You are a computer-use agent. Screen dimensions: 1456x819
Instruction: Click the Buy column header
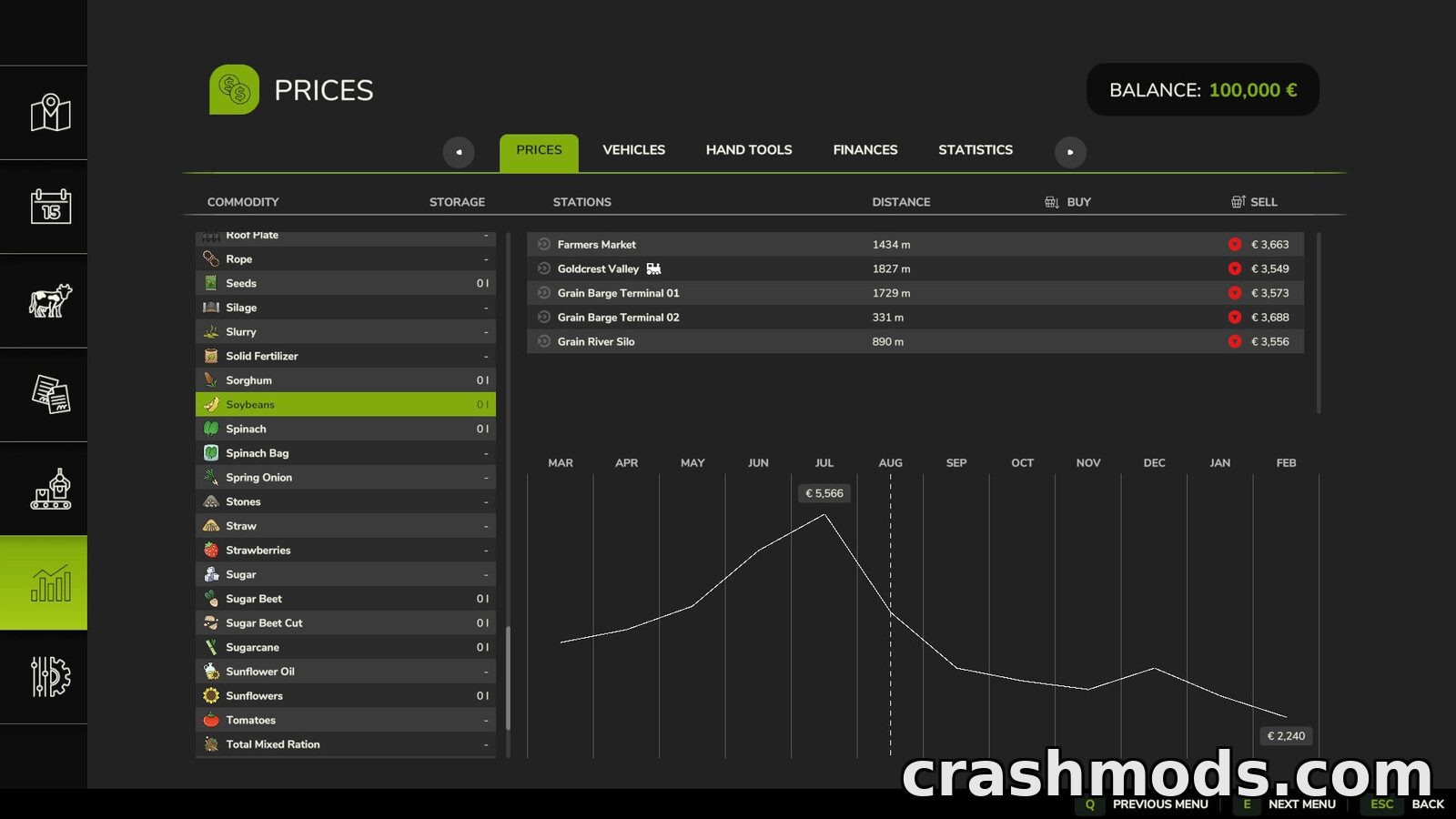[x=1067, y=201]
